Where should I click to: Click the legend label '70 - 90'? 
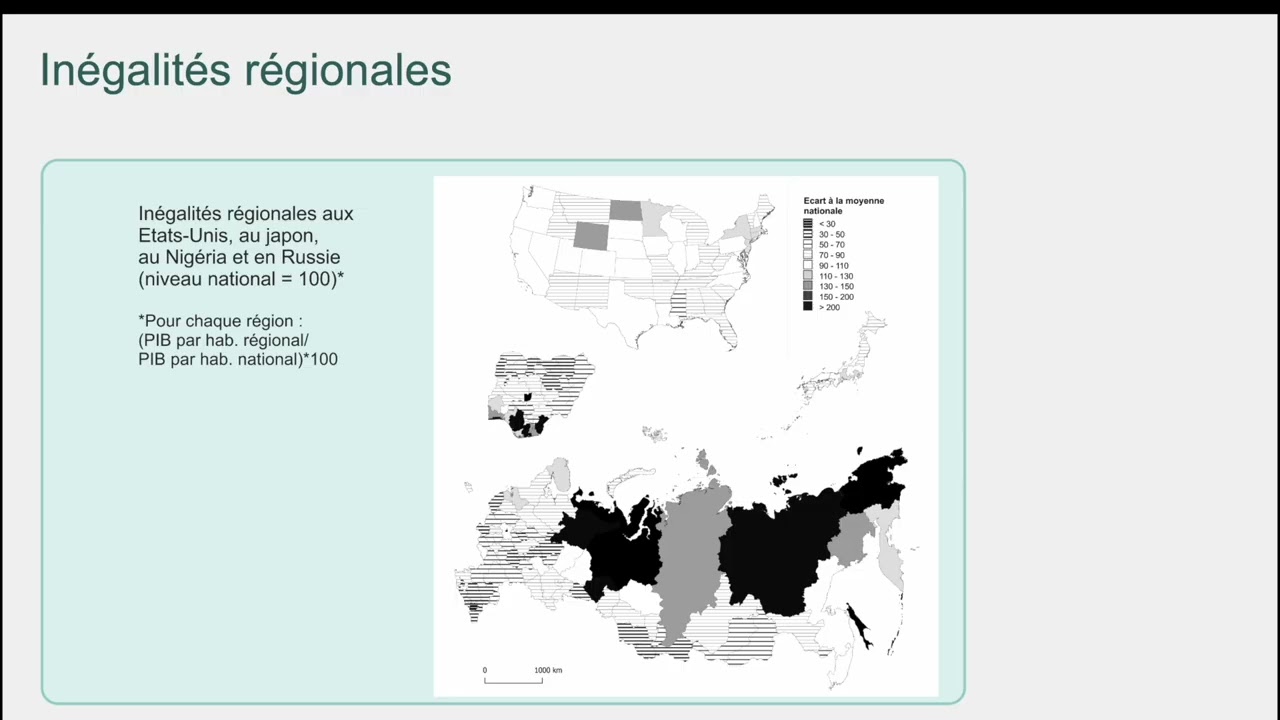pyautogui.click(x=832, y=255)
